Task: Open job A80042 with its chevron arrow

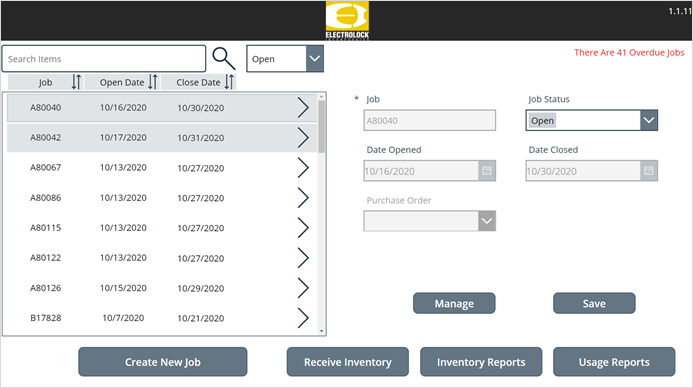Action: 303,138
